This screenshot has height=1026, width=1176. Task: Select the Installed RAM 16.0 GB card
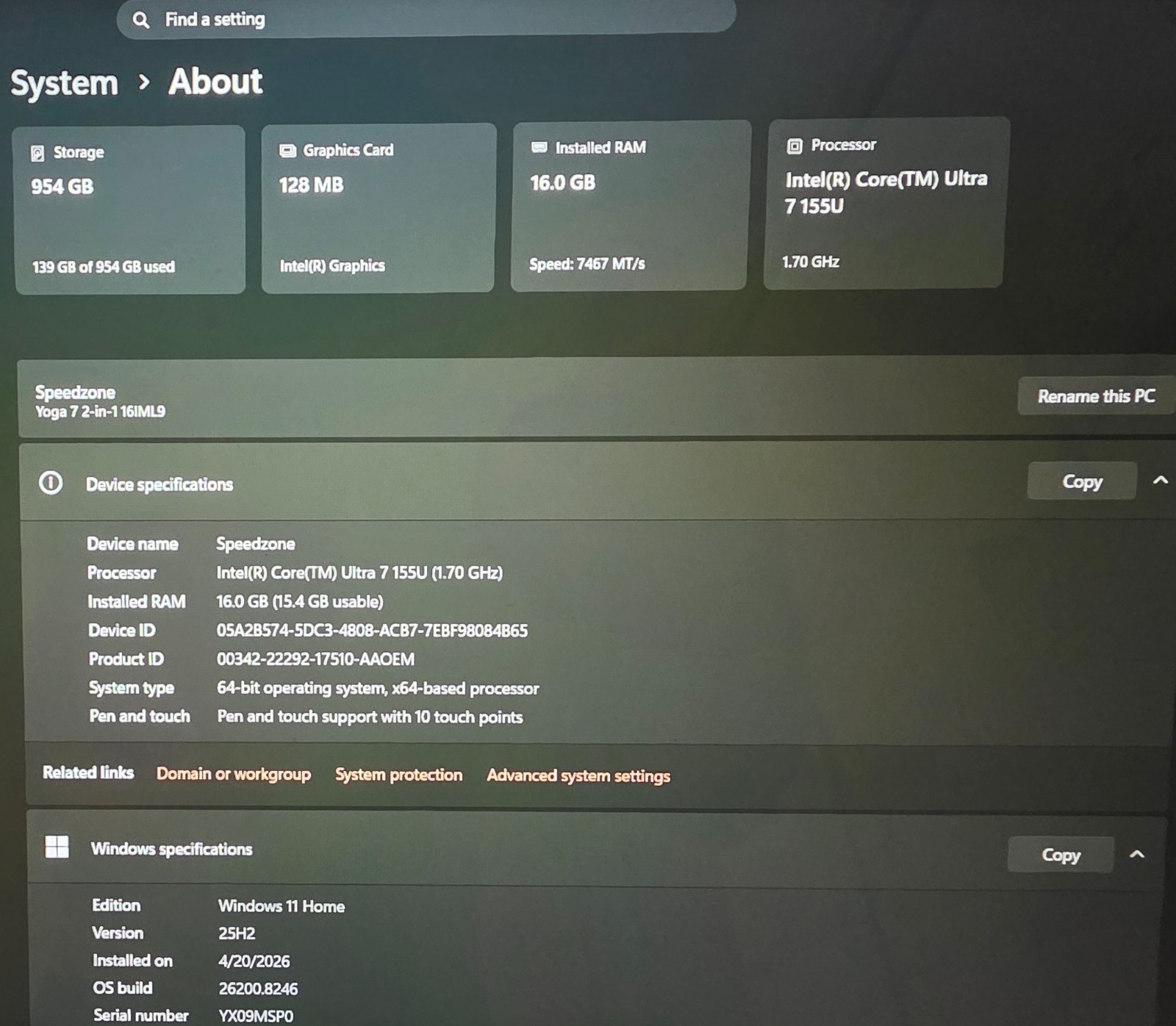tap(630, 205)
